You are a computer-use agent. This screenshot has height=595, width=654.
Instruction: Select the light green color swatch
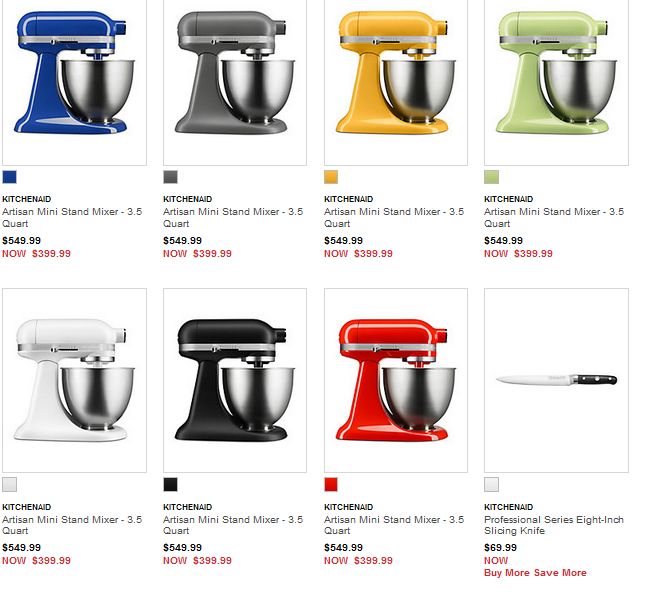491,177
